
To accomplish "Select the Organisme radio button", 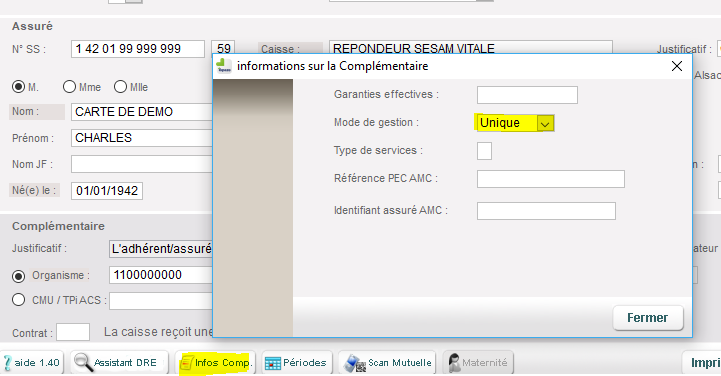I will [18, 276].
